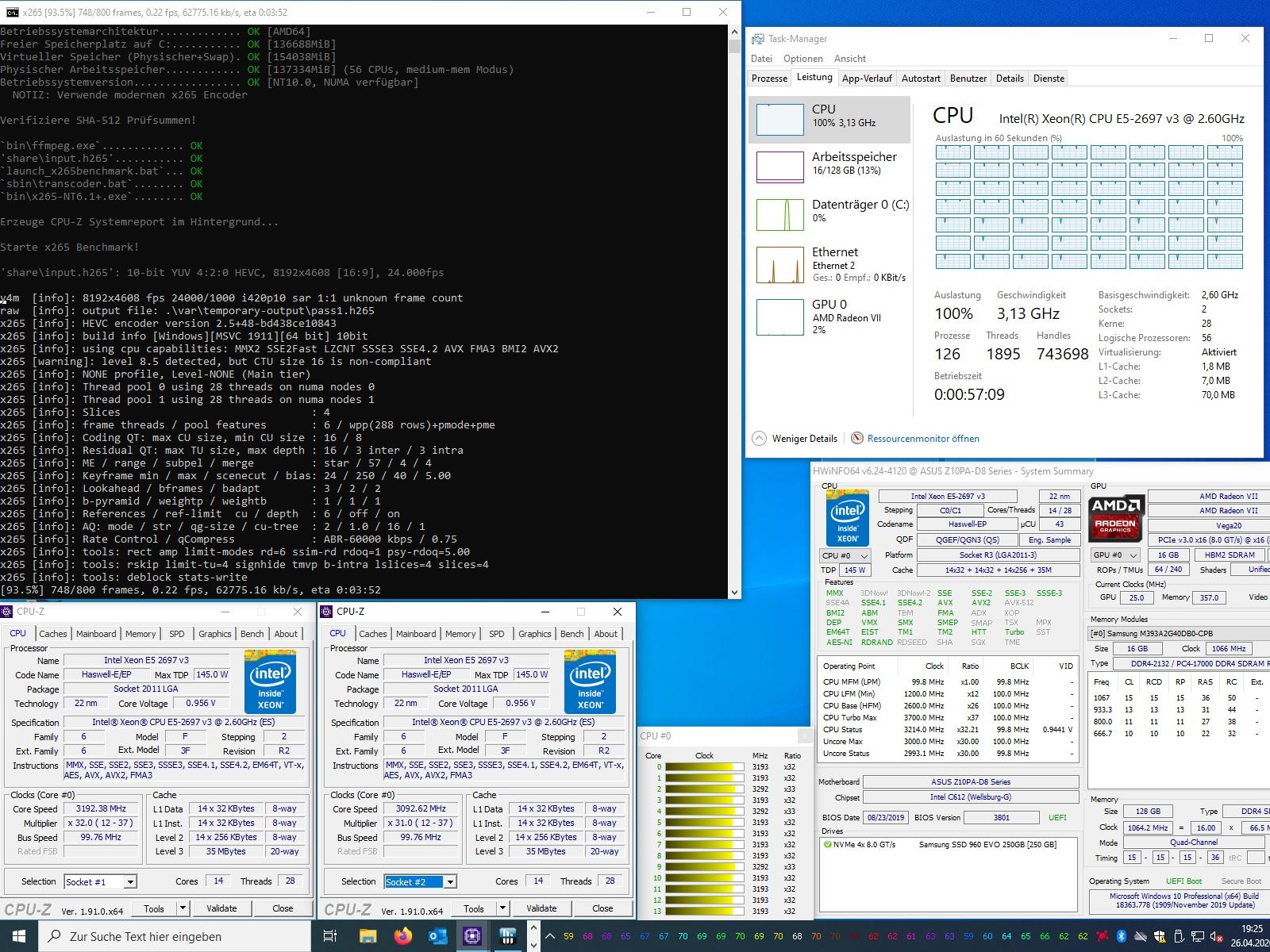Open the network status tray icon
Screen dimensions: 1270x952
pos(1198,936)
